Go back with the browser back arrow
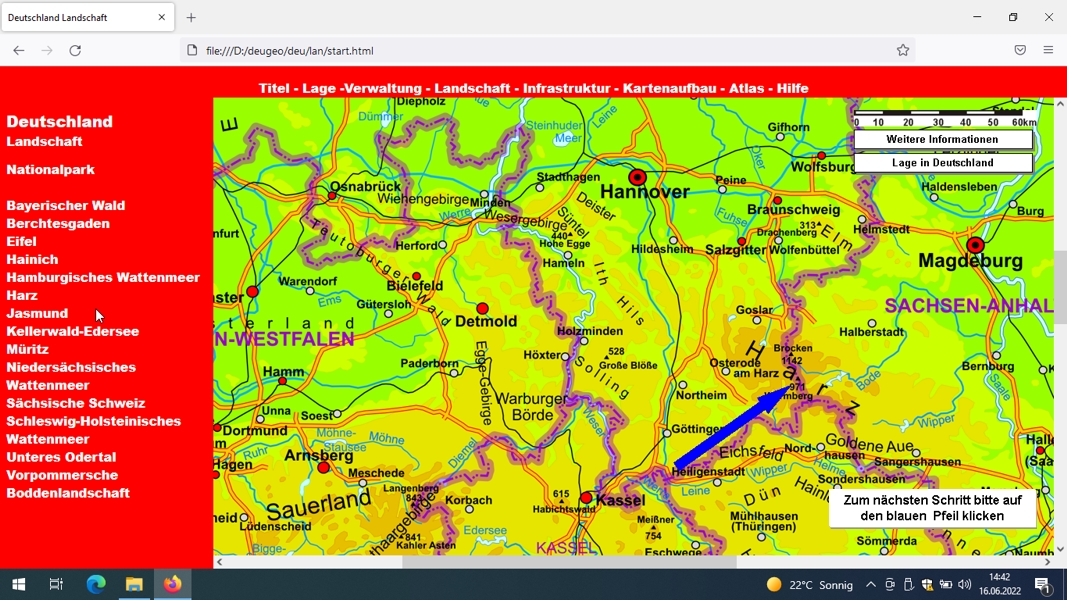The width and height of the screenshot is (1067, 600). [x=18, y=50]
